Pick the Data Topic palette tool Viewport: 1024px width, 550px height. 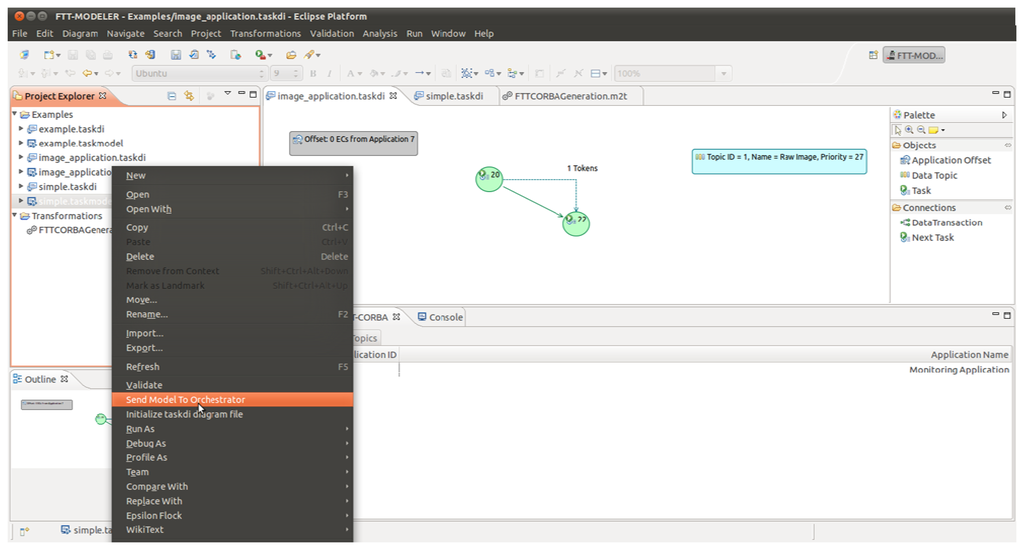pyautogui.click(x=934, y=175)
